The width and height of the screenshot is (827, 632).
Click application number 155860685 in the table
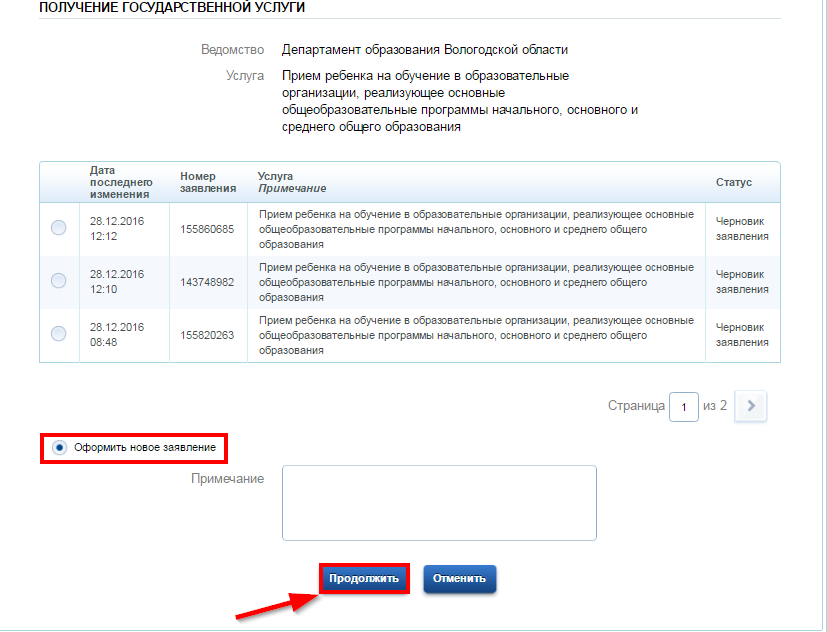tap(207, 229)
